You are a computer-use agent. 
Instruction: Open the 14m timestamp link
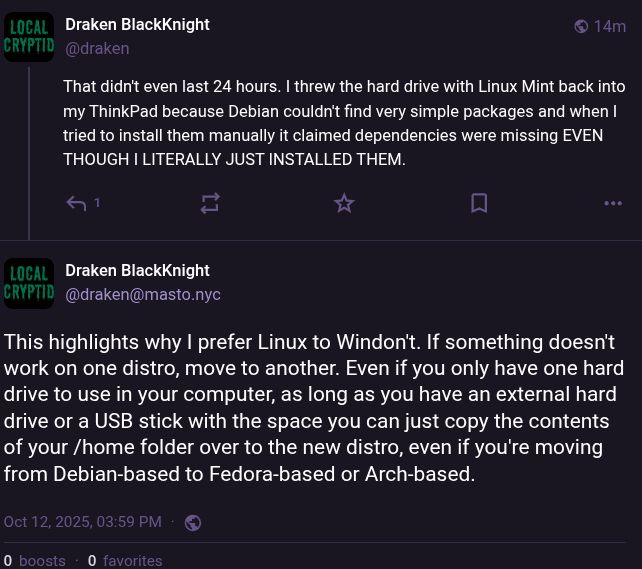click(609, 26)
